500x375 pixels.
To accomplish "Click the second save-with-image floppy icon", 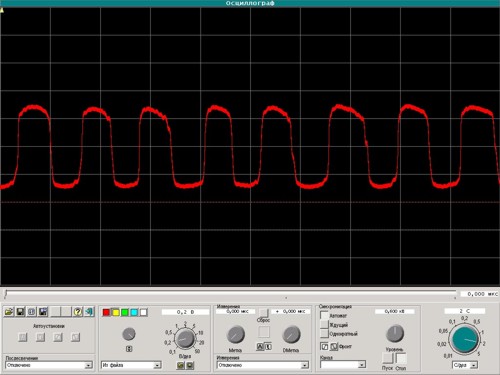I will click(x=43, y=312).
